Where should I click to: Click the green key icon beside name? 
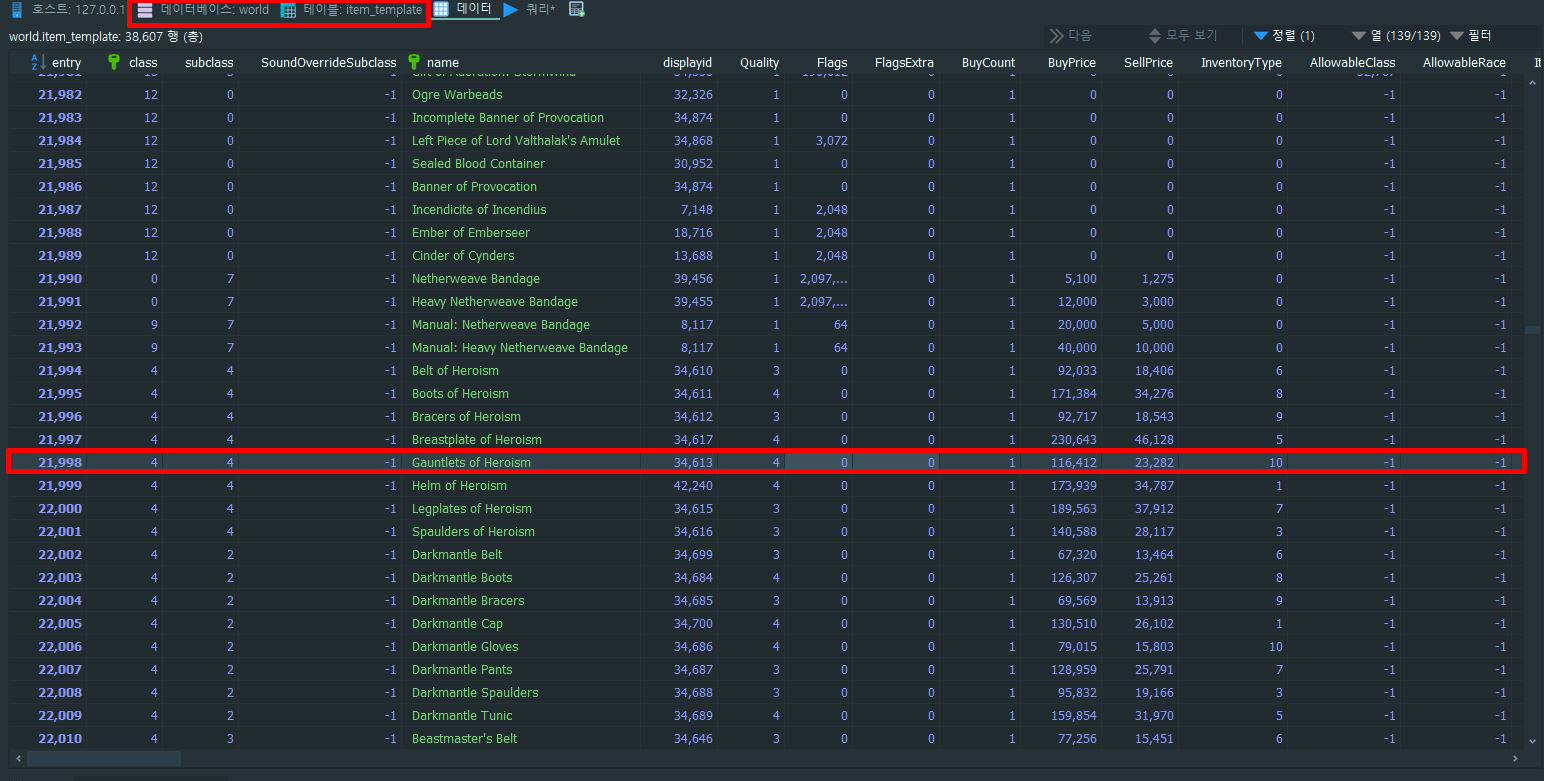pos(414,62)
